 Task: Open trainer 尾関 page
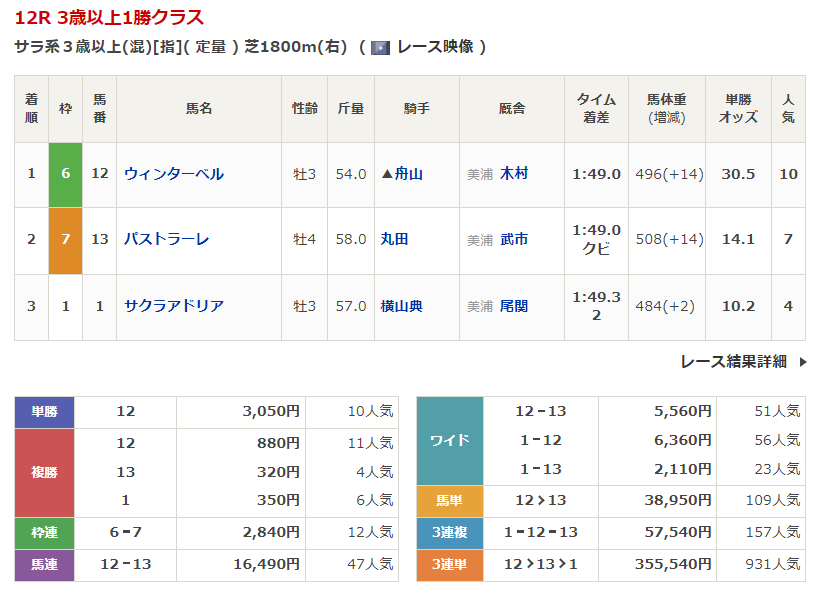[x=514, y=306]
